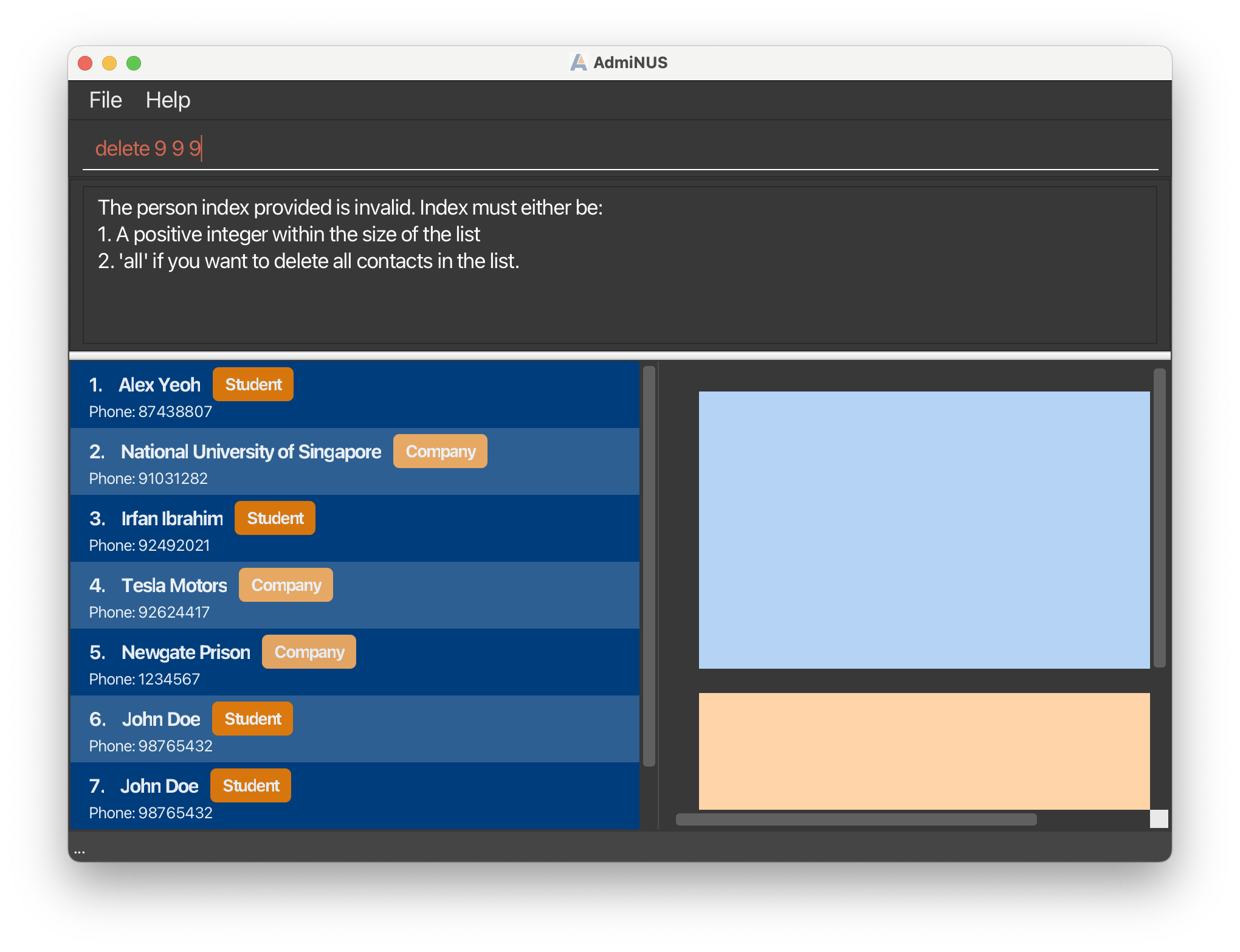Click the Student tag next to Alex Yeoh

click(x=253, y=385)
